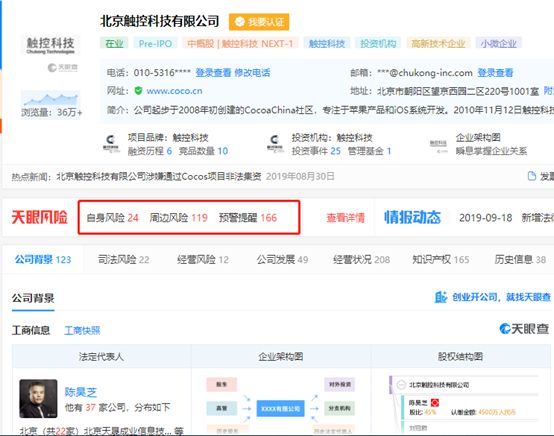Click 查看详情 risk details link
The width and height of the screenshot is (554, 436).
[x=345, y=218]
